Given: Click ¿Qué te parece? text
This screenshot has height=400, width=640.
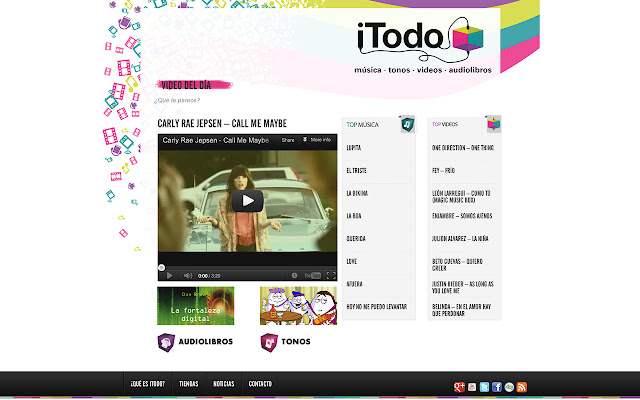Looking at the screenshot, I should point(177,100).
